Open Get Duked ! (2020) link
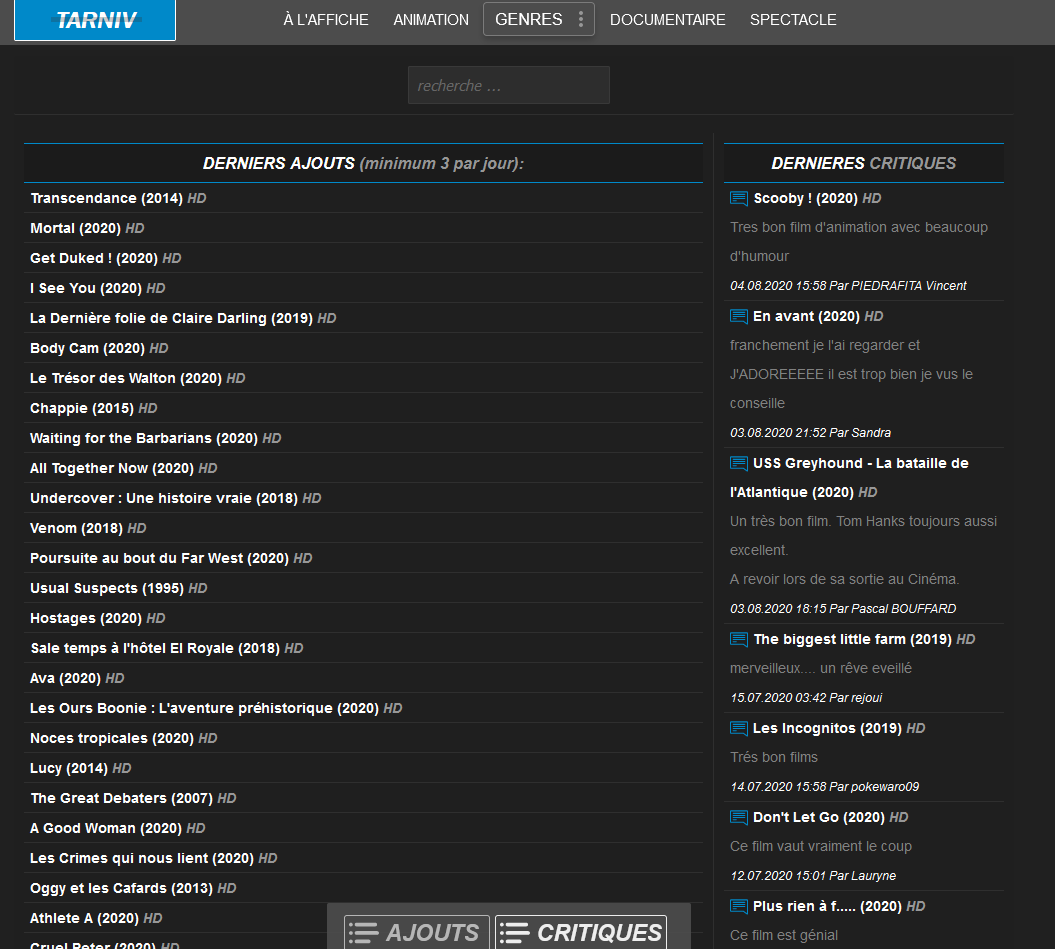 point(106,258)
